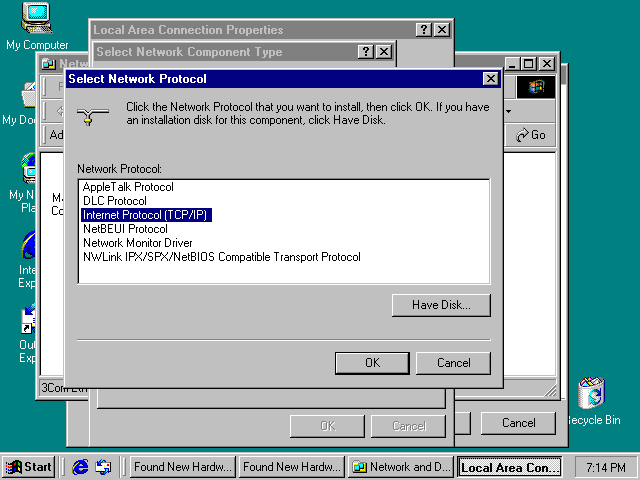This screenshot has width=640, height=480.
Task: Click the Network window resize grip
Action: point(550,391)
